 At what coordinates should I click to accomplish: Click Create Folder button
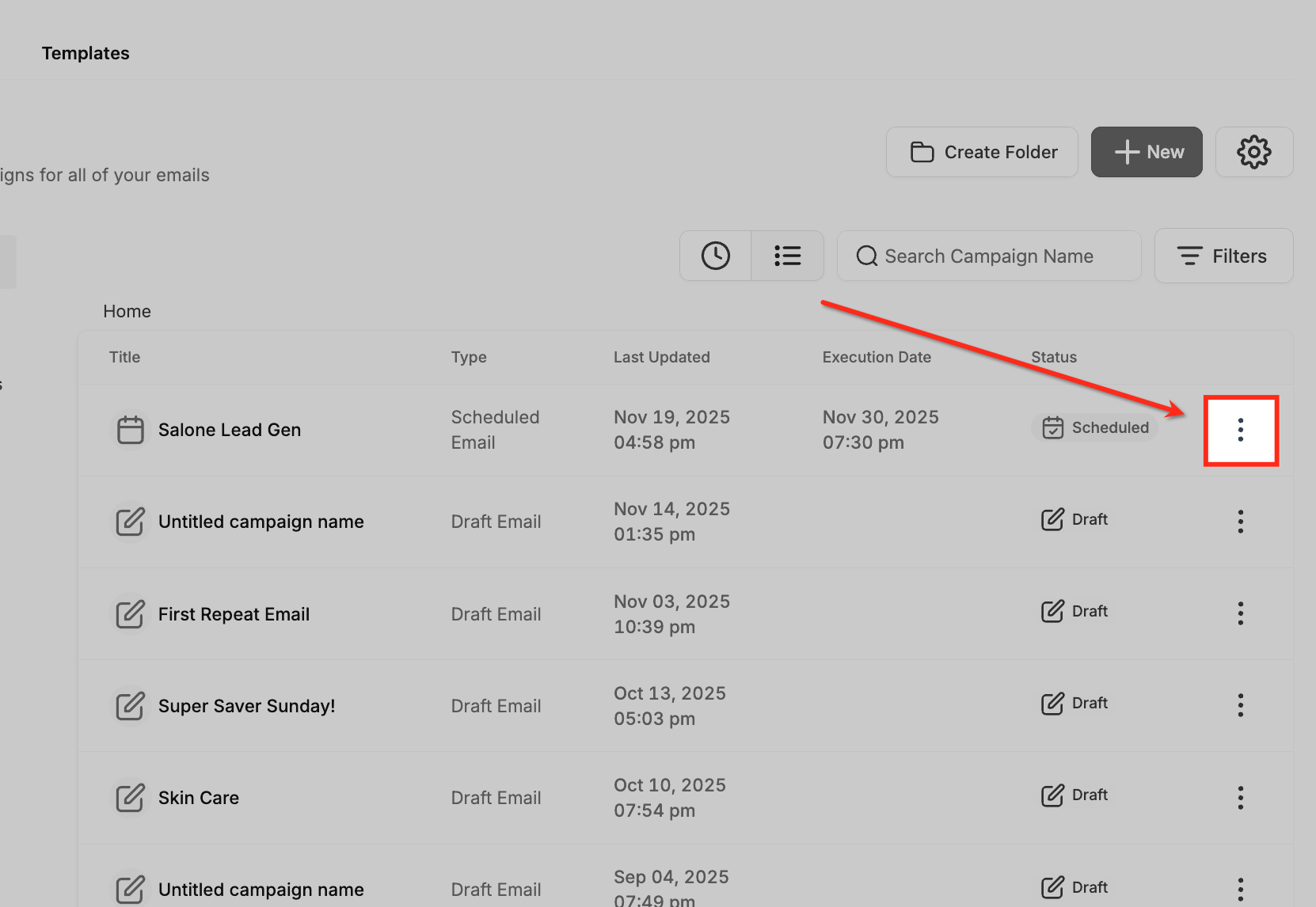click(982, 152)
